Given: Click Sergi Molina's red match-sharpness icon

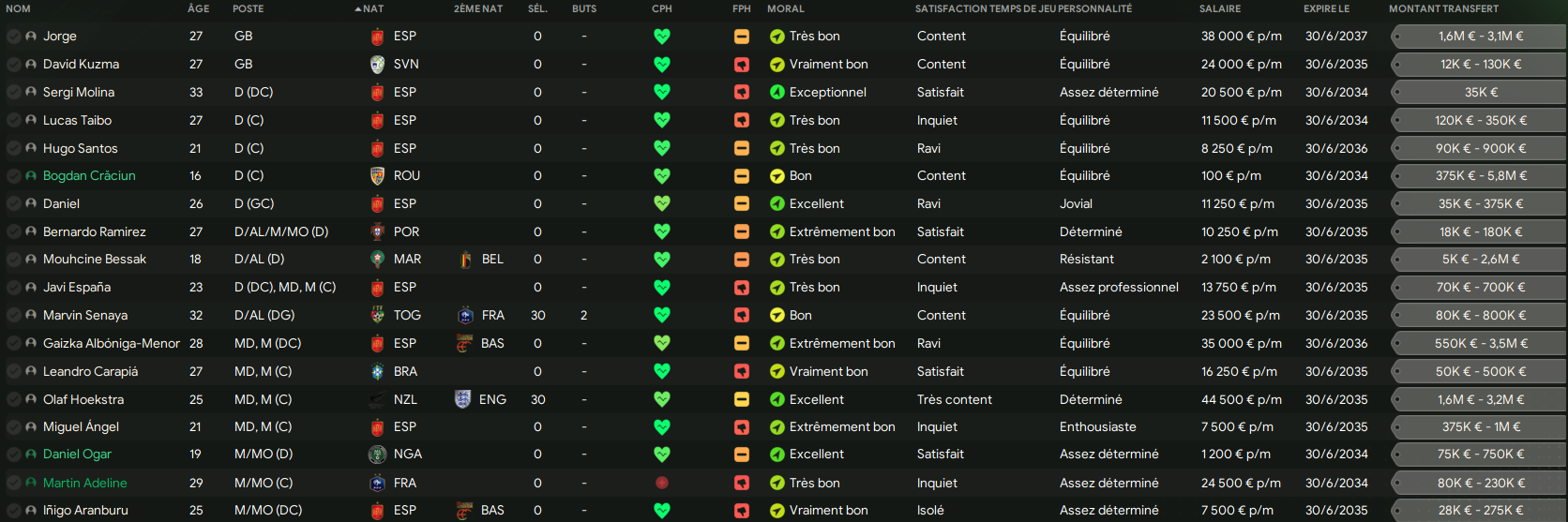Looking at the screenshot, I should 742,92.
